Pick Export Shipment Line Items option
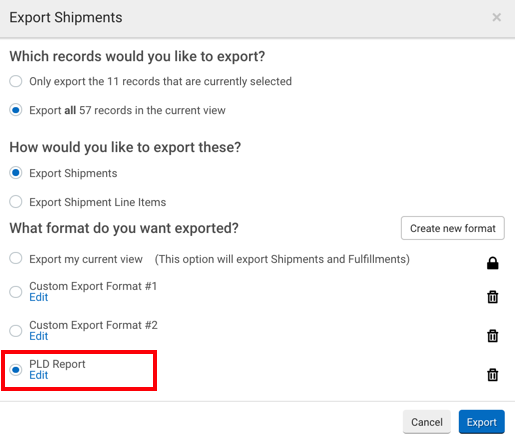Viewport: 515px width, 440px height. 16,202
